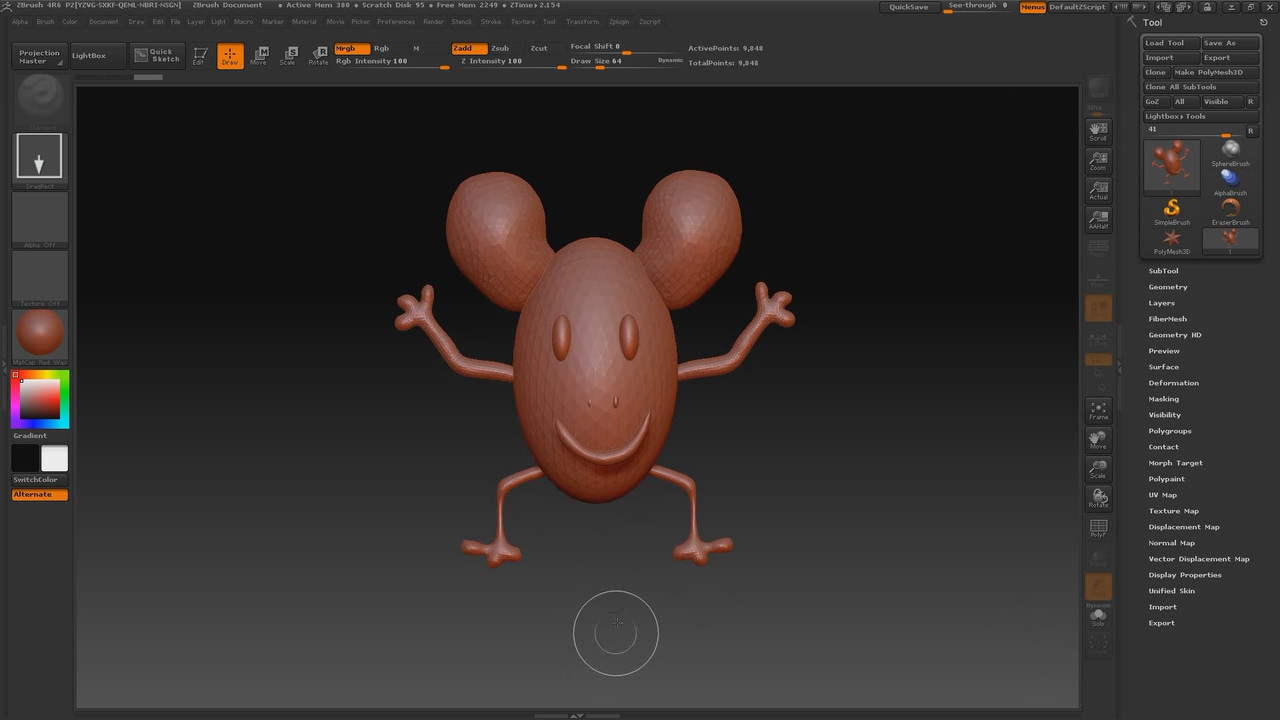
Task: Select the Rotate mode icon in top shelf
Action: tap(318, 56)
